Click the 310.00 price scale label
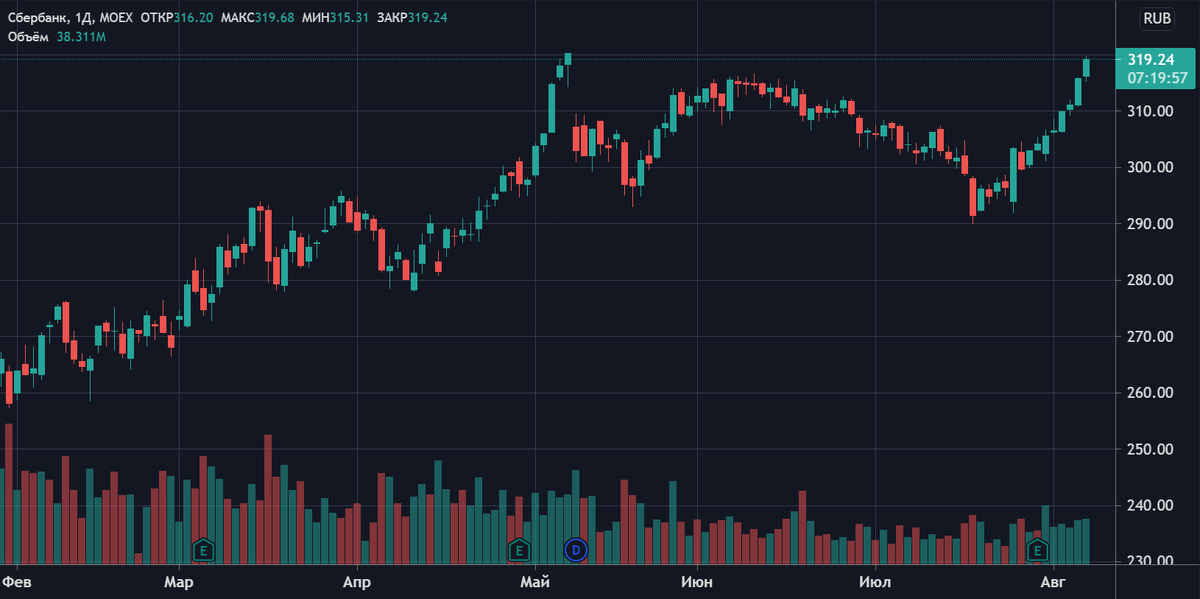Screen dimensions: 1200x599 click(x=1151, y=111)
